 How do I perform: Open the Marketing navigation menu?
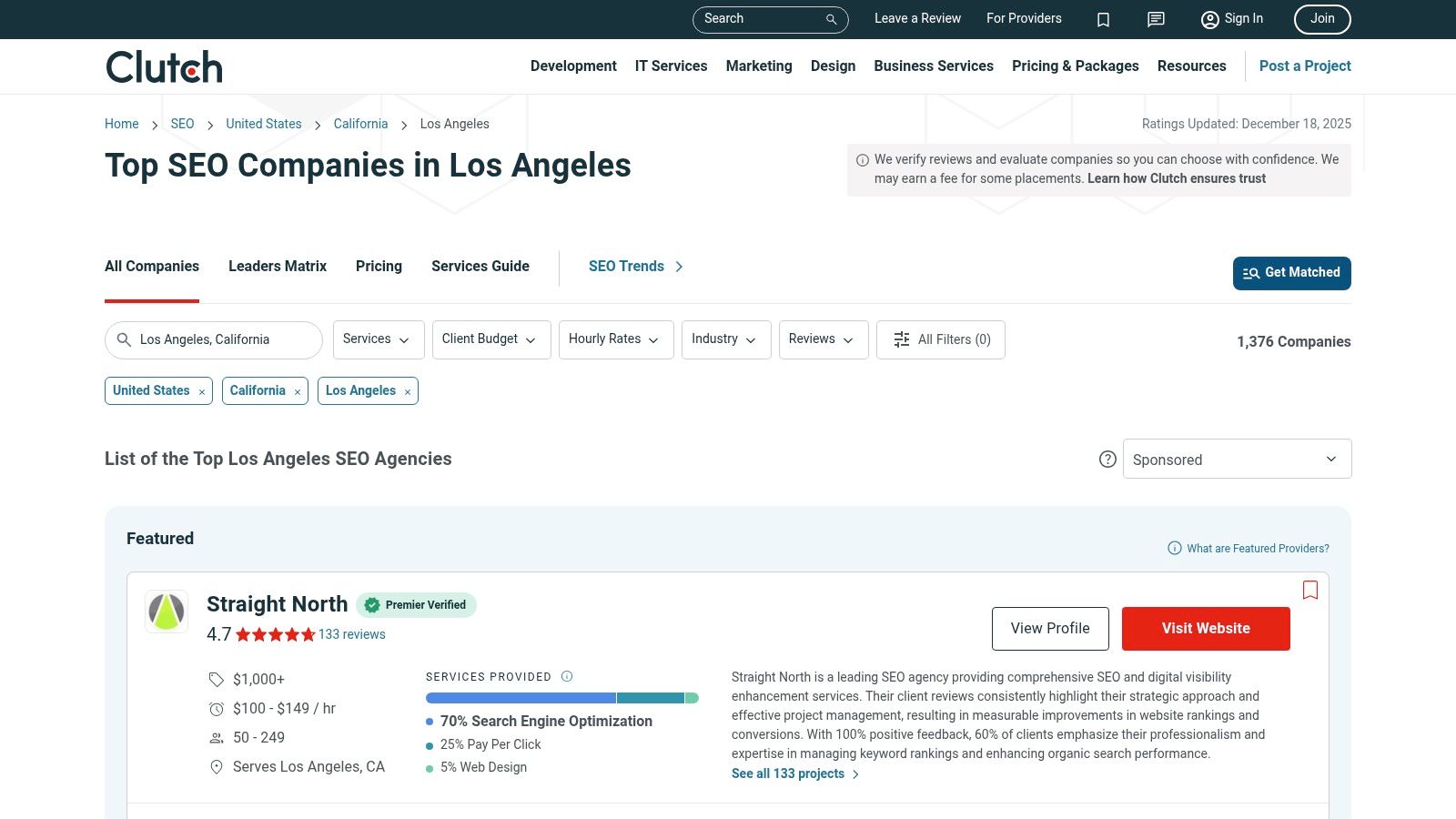[x=758, y=66]
